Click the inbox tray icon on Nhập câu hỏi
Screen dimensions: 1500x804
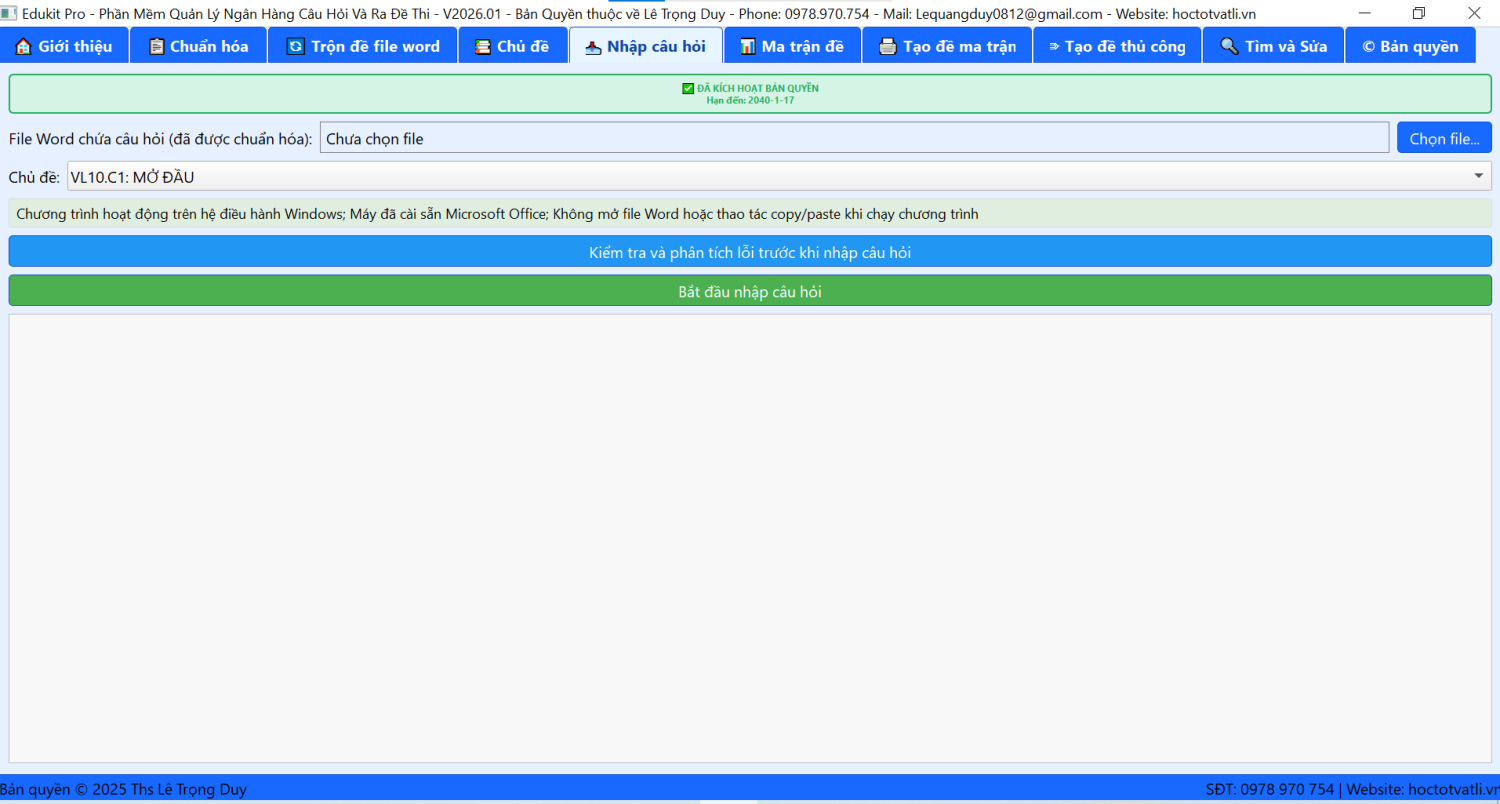592,47
